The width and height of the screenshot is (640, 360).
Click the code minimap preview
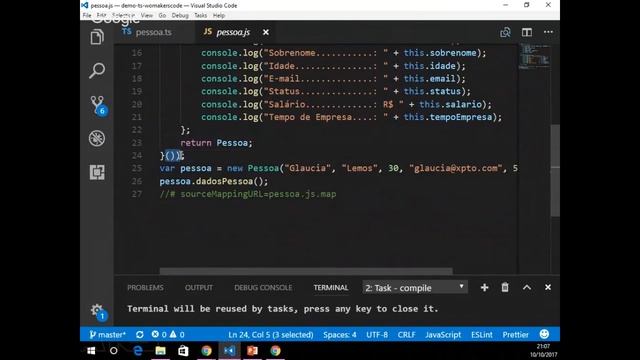pos(534,56)
